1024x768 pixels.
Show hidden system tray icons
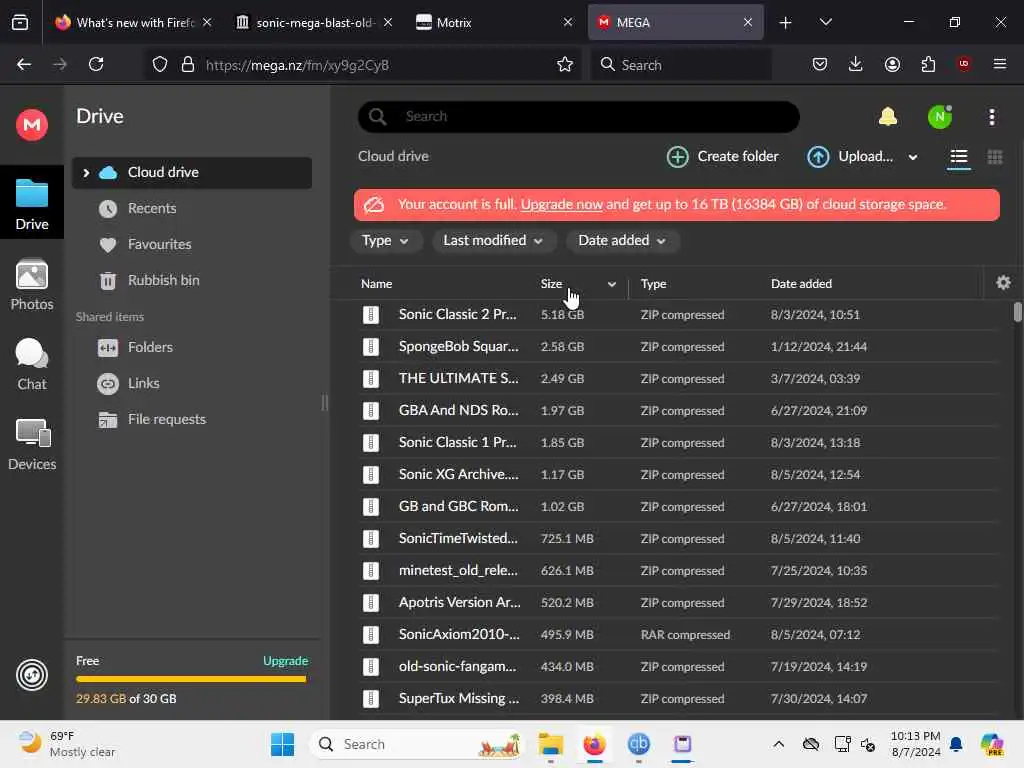click(778, 744)
